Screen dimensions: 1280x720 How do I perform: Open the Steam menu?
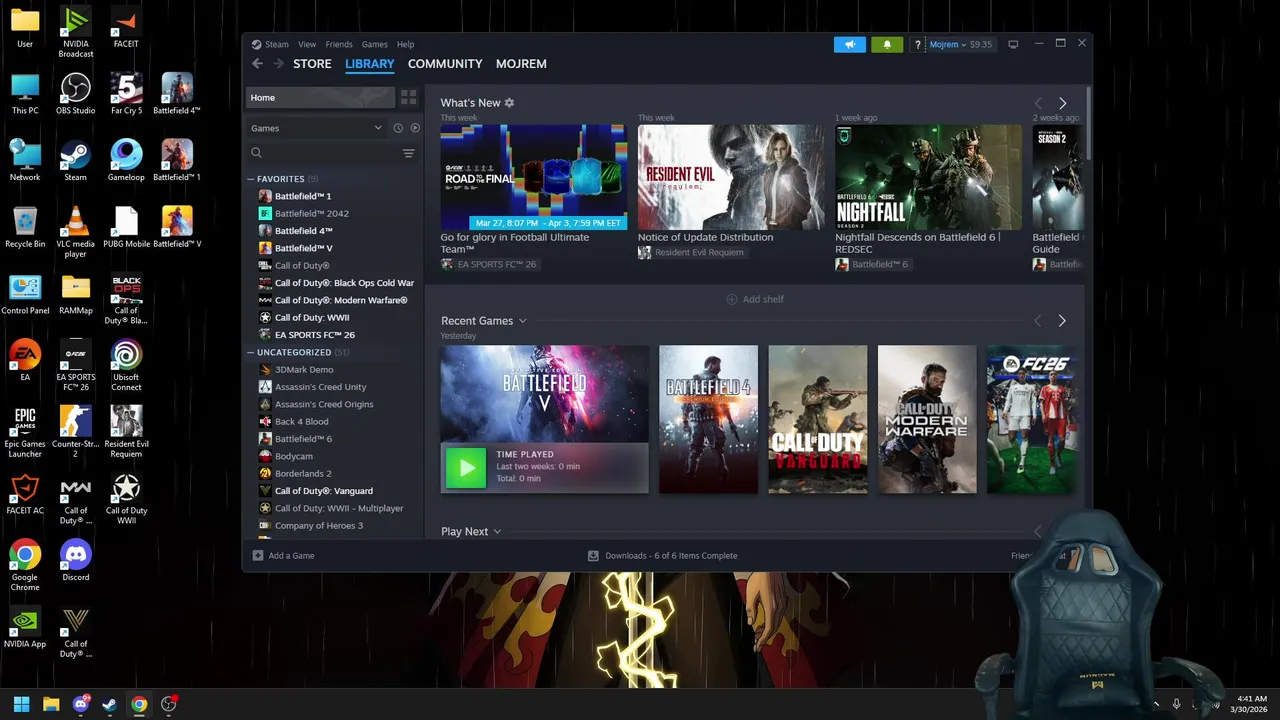coord(276,44)
